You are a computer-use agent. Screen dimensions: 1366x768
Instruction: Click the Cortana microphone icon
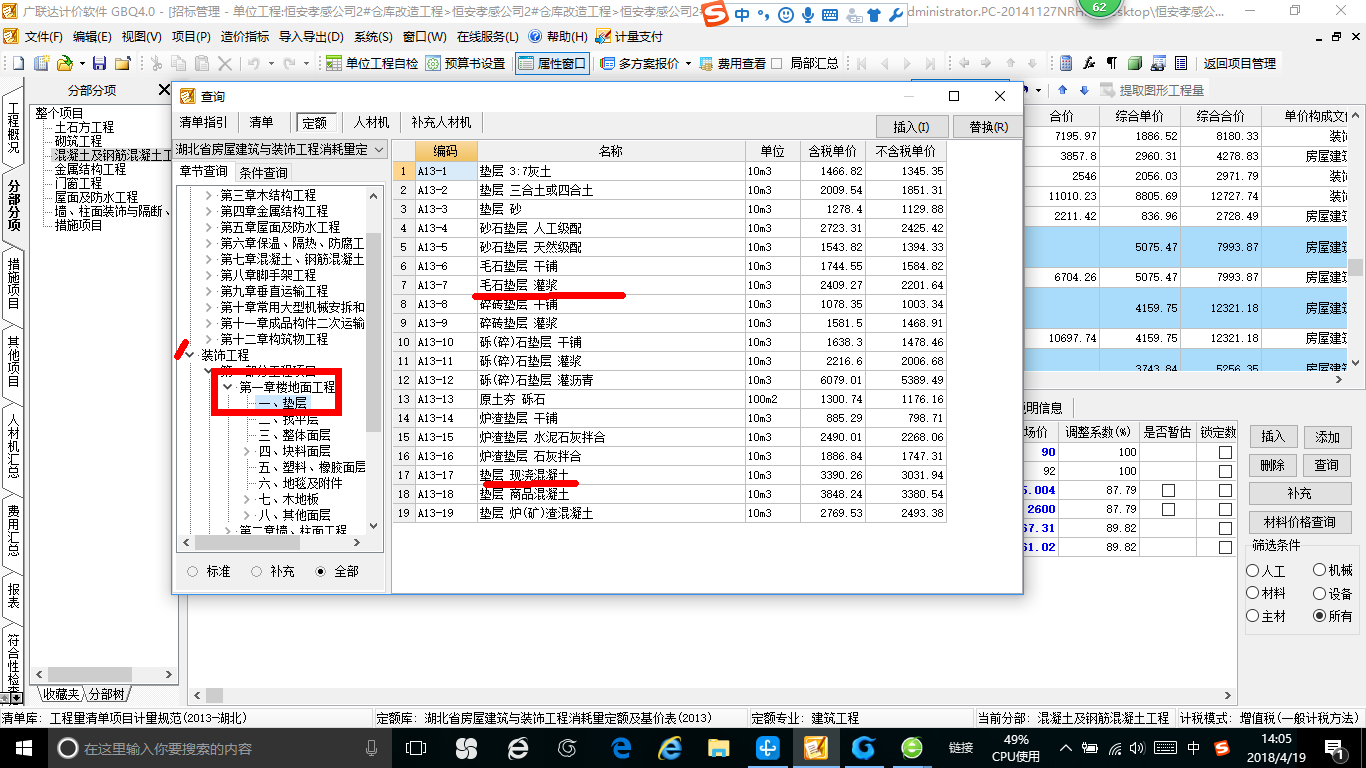click(372, 747)
